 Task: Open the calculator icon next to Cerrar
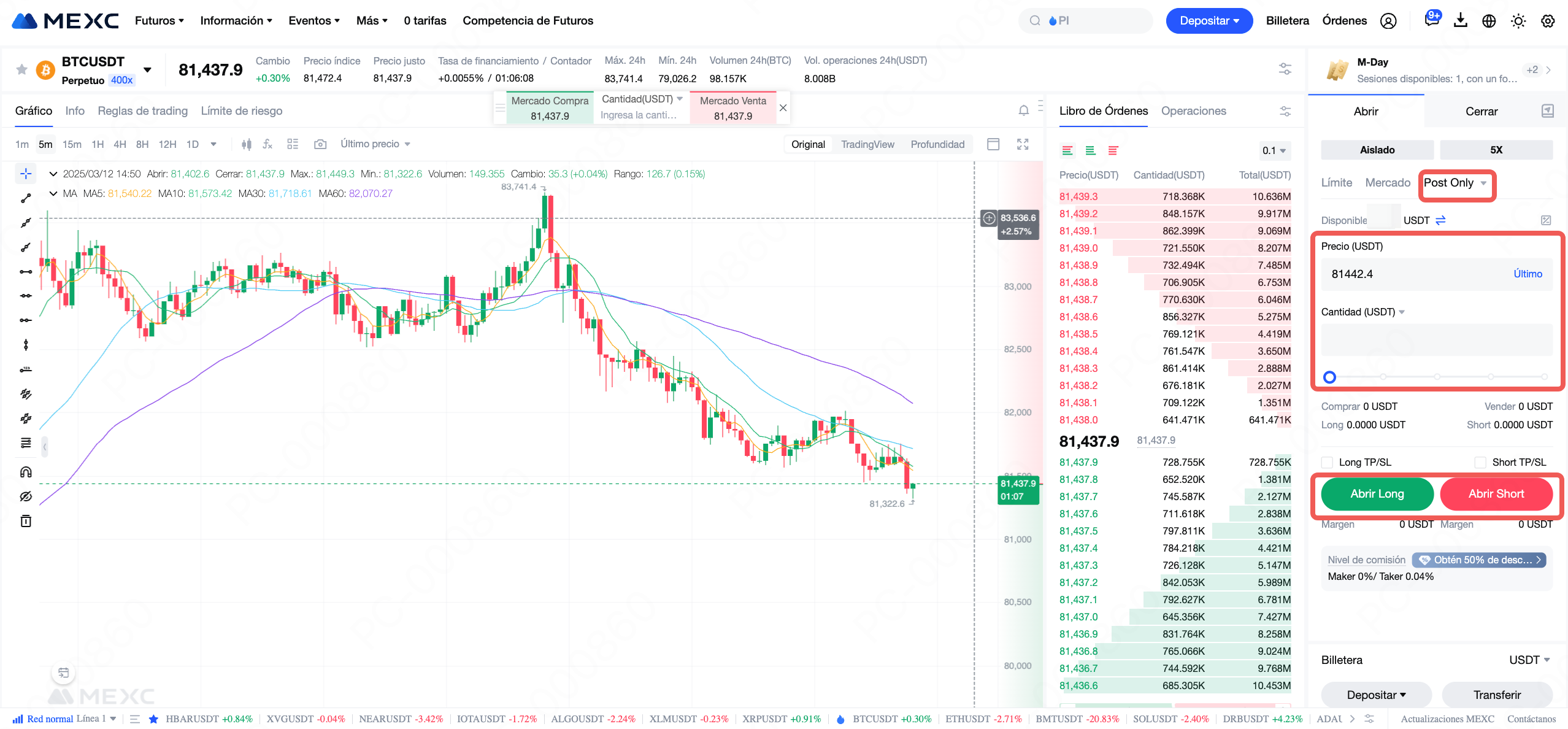(x=1548, y=111)
